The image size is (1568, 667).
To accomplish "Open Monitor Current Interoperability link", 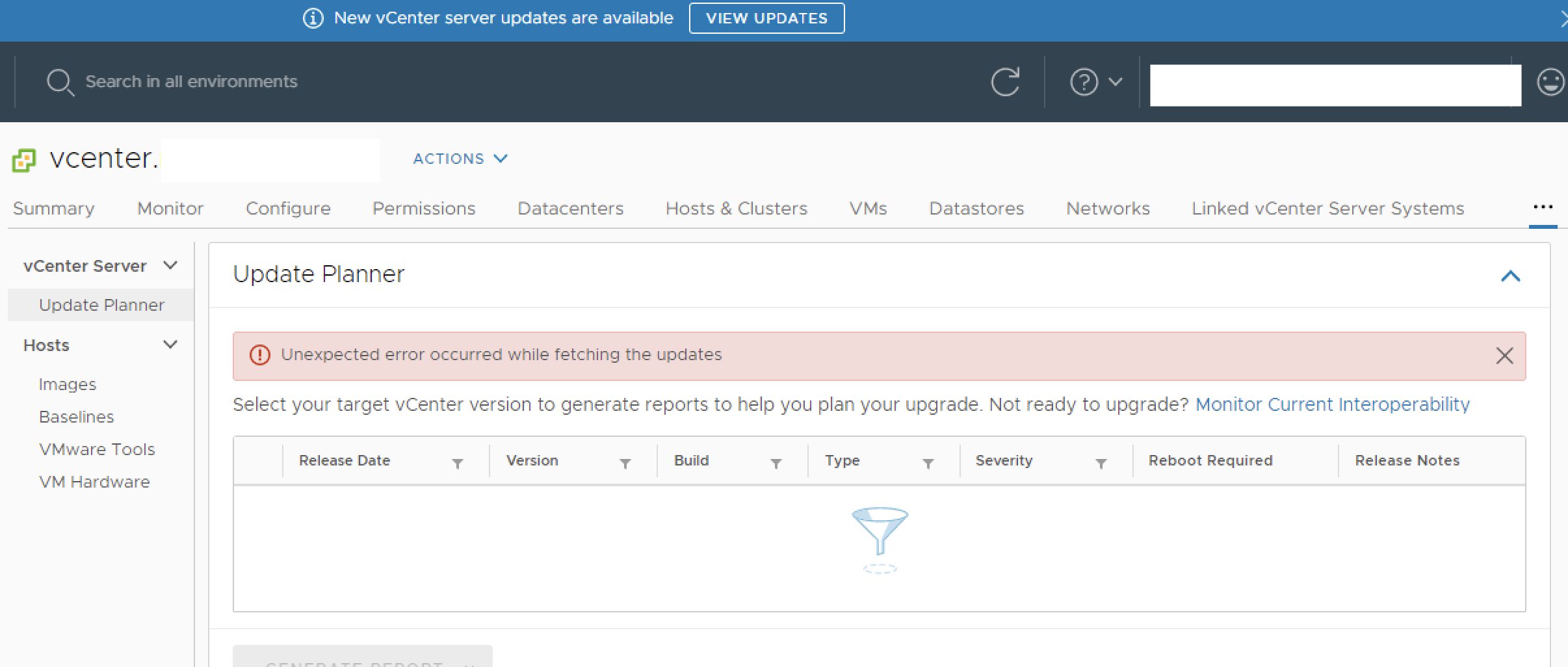I will coord(1333,404).
